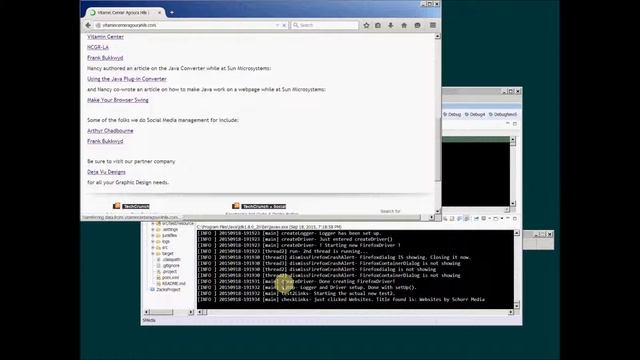Maximize the Eclipse editor view pane

pyautogui.click(x=515, y=123)
